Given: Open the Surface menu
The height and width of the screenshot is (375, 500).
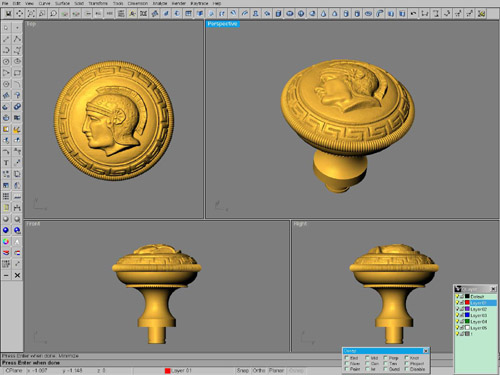Looking at the screenshot, I should coord(62,3).
